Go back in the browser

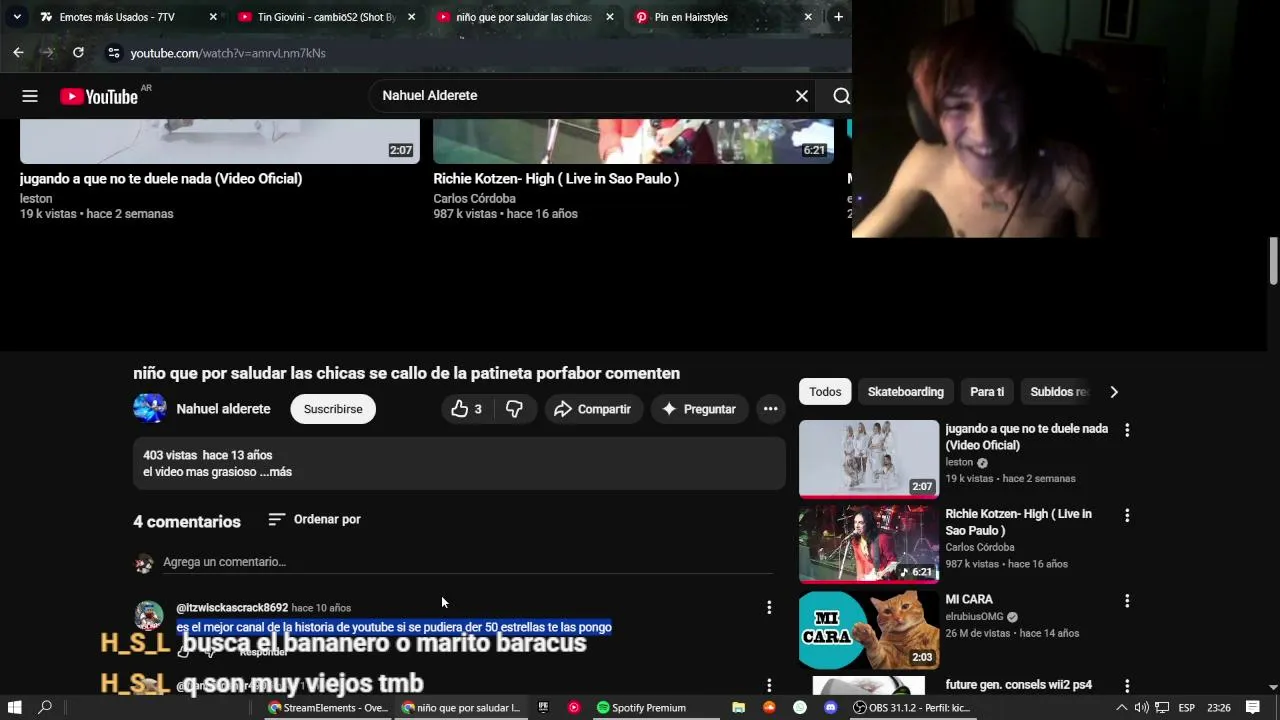click(18, 52)
